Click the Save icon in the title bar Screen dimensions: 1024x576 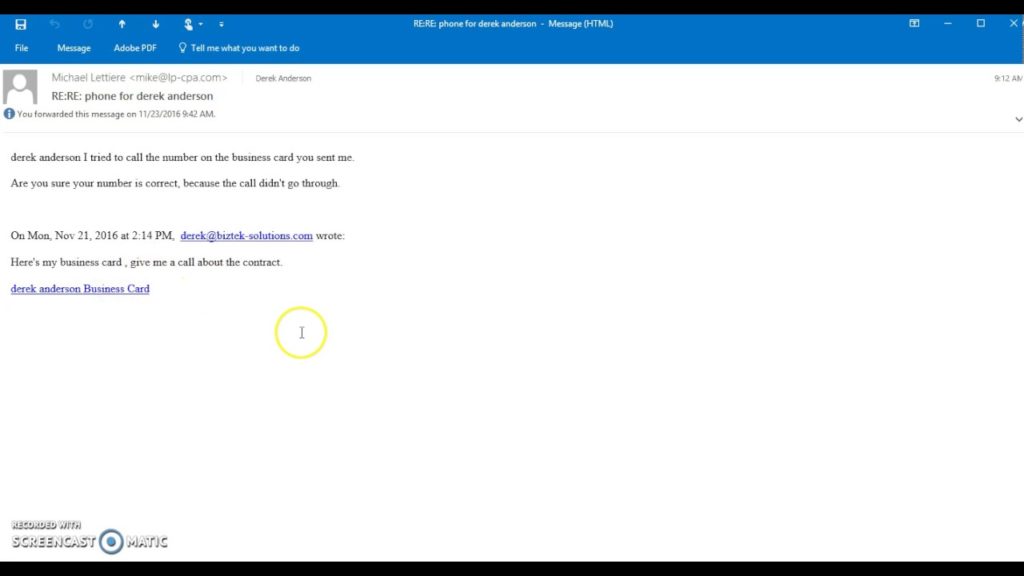click(x=21, y=24)
